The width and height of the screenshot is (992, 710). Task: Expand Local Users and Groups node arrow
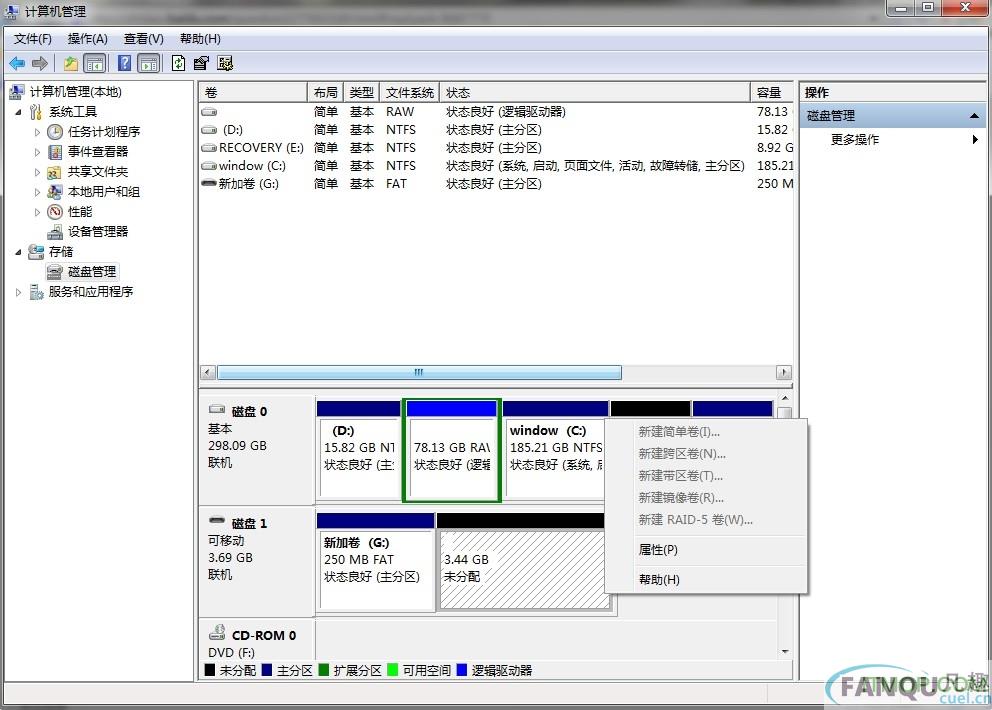click(x=37, y=192)
